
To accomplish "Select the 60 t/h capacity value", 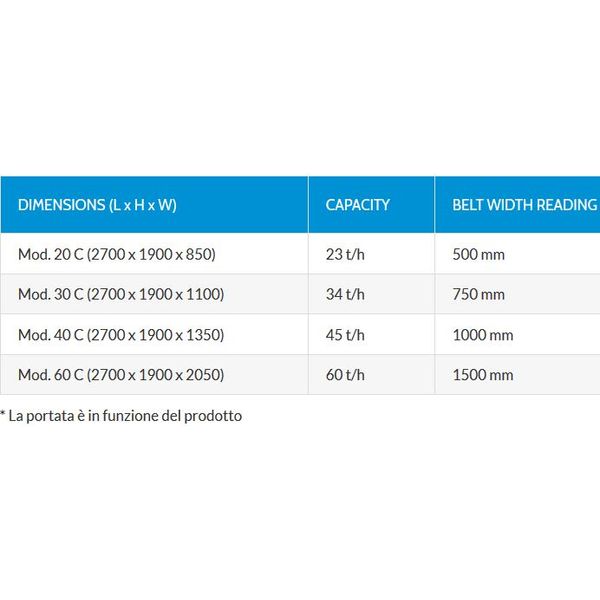I will 345,375.
